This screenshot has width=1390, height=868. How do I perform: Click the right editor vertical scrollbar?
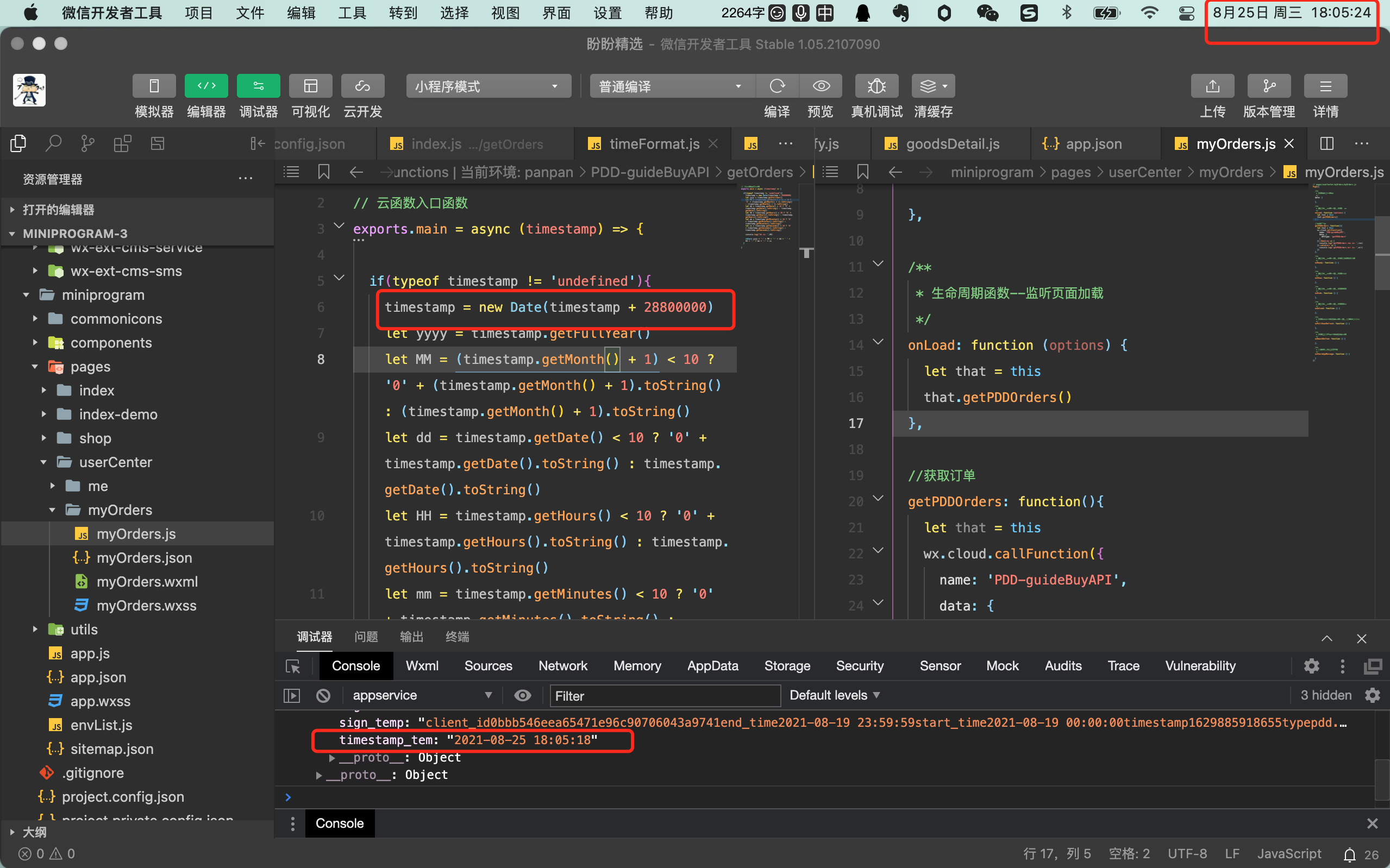[x=1381, y=253]
